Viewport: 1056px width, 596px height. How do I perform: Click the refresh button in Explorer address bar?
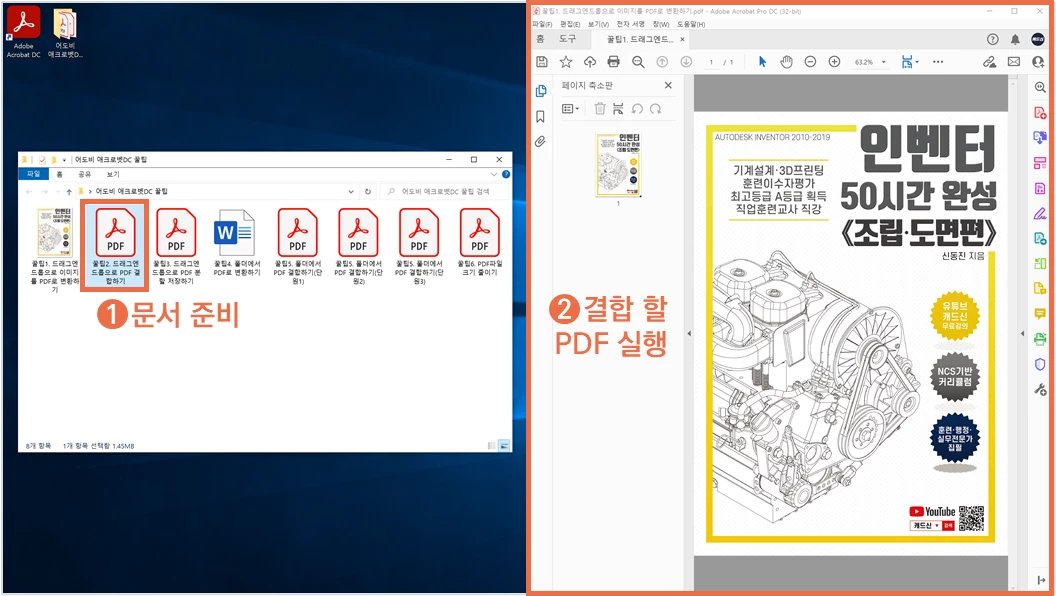click(x=368, y=191)
